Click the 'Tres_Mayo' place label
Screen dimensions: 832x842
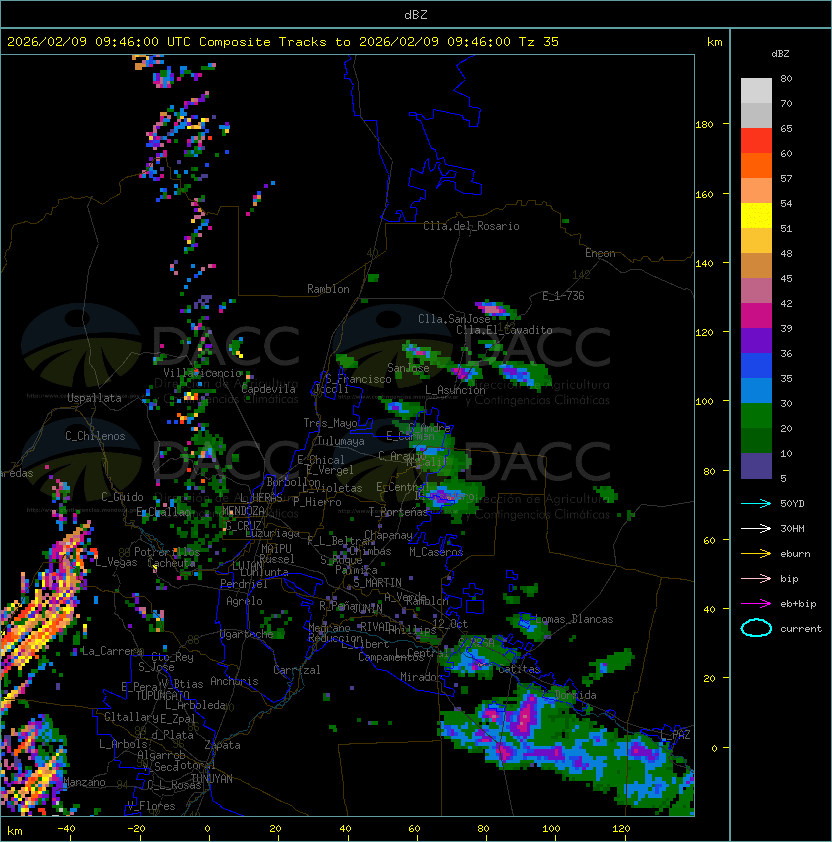tap(330, 423)
